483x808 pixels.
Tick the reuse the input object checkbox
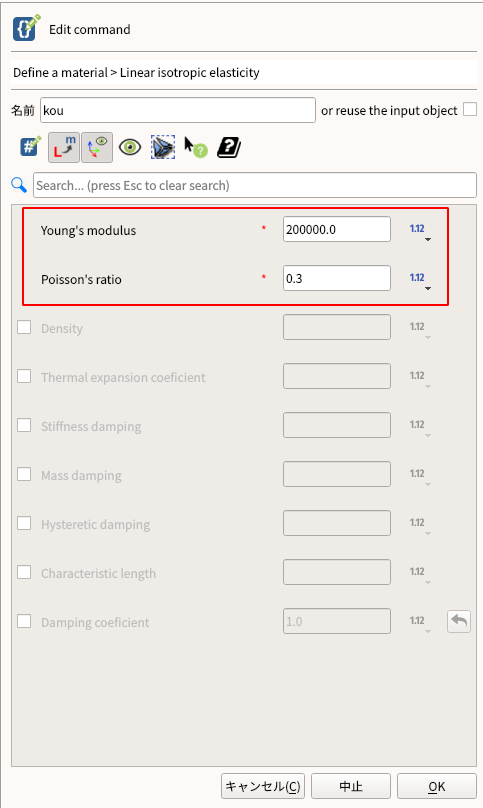tap(470, 109)
